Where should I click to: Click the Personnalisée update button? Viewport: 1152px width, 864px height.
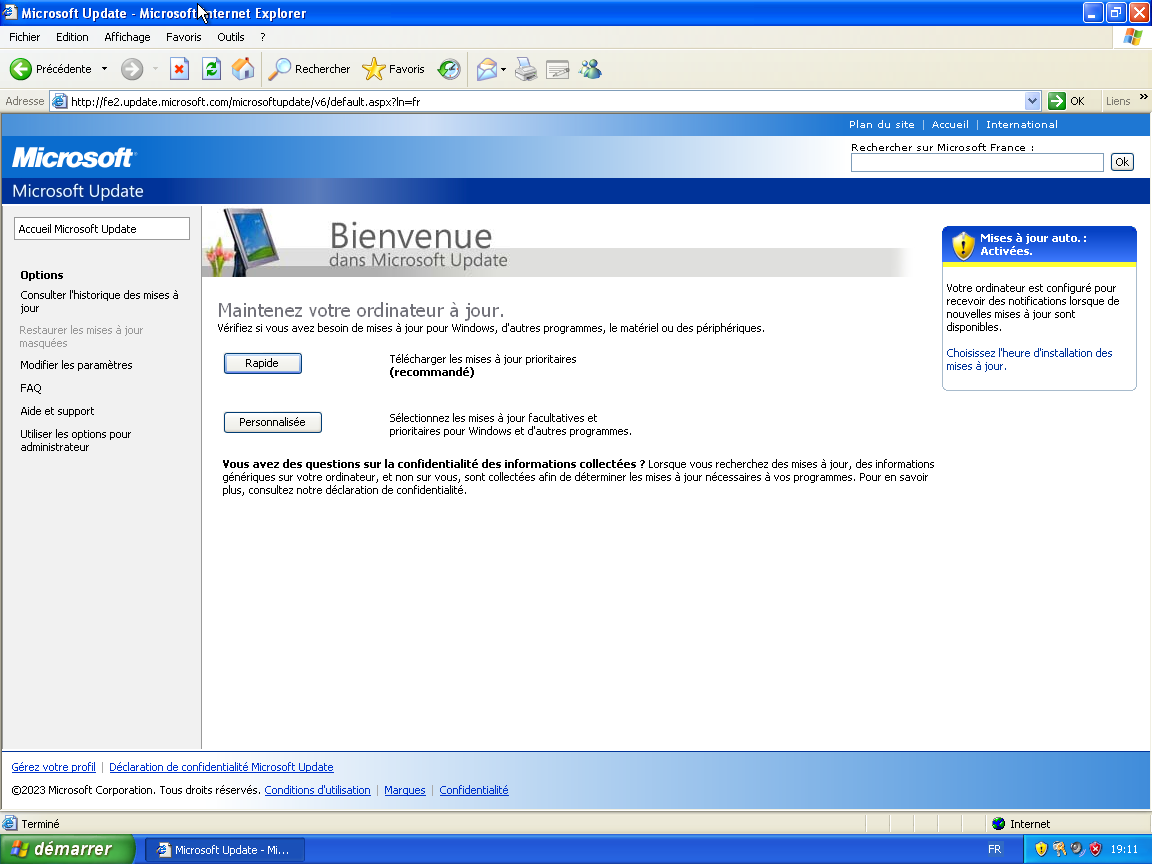click(273, 422)
